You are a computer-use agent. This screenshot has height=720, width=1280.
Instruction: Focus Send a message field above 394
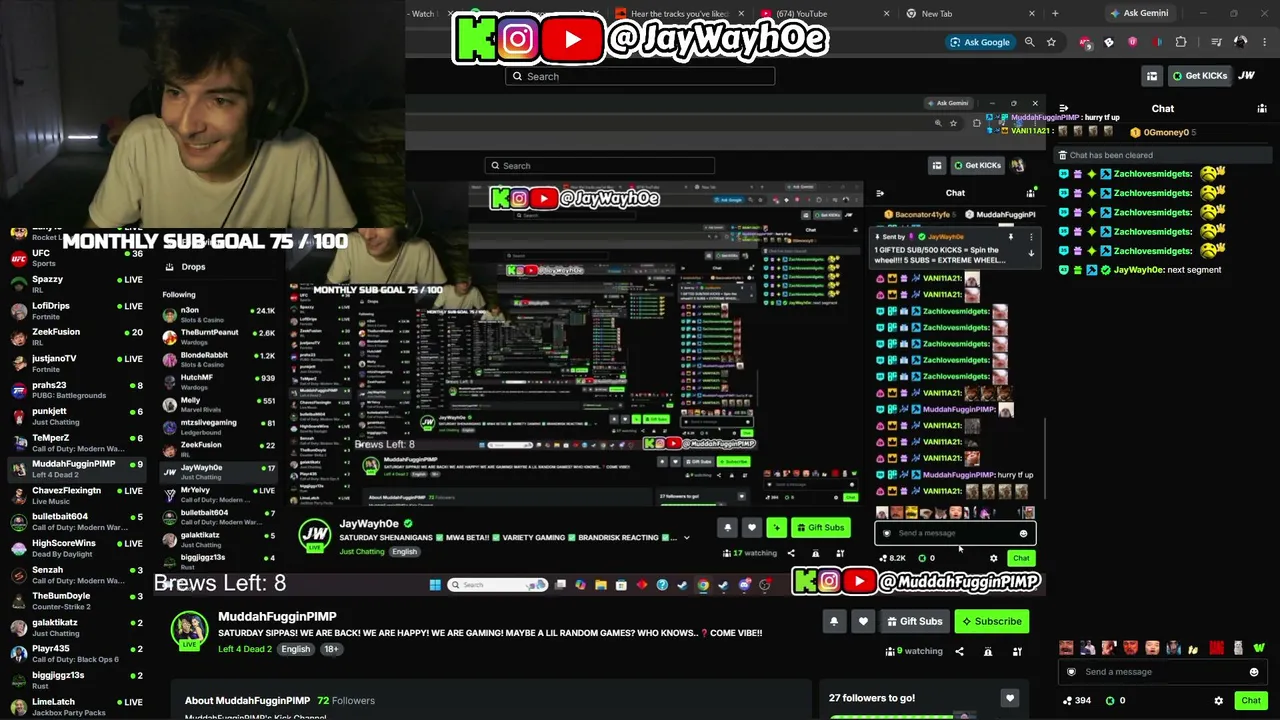click(x=1162, y=672)
